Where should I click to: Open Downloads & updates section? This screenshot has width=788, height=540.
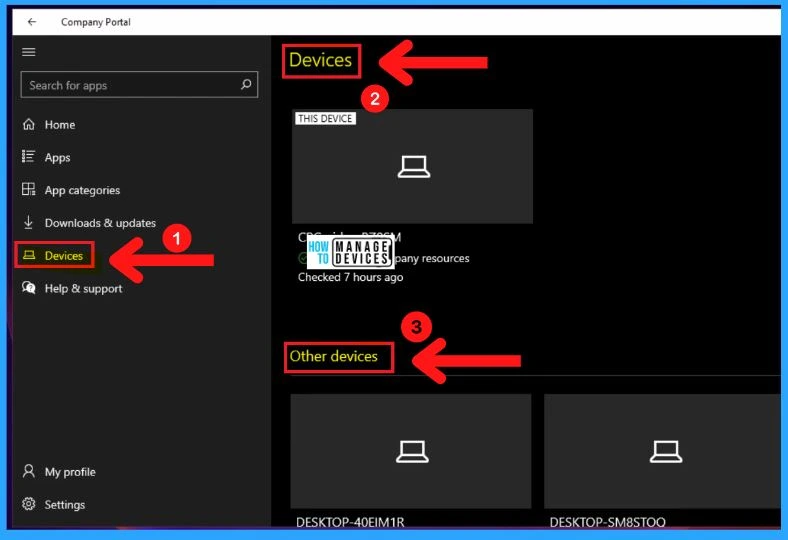[x=100, y=223]
